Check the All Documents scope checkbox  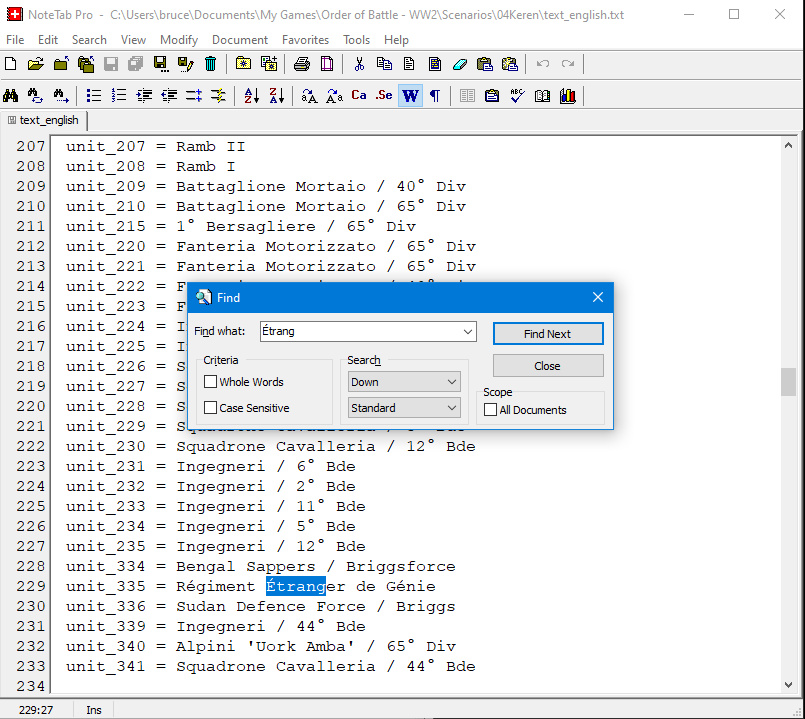point(491,410)
